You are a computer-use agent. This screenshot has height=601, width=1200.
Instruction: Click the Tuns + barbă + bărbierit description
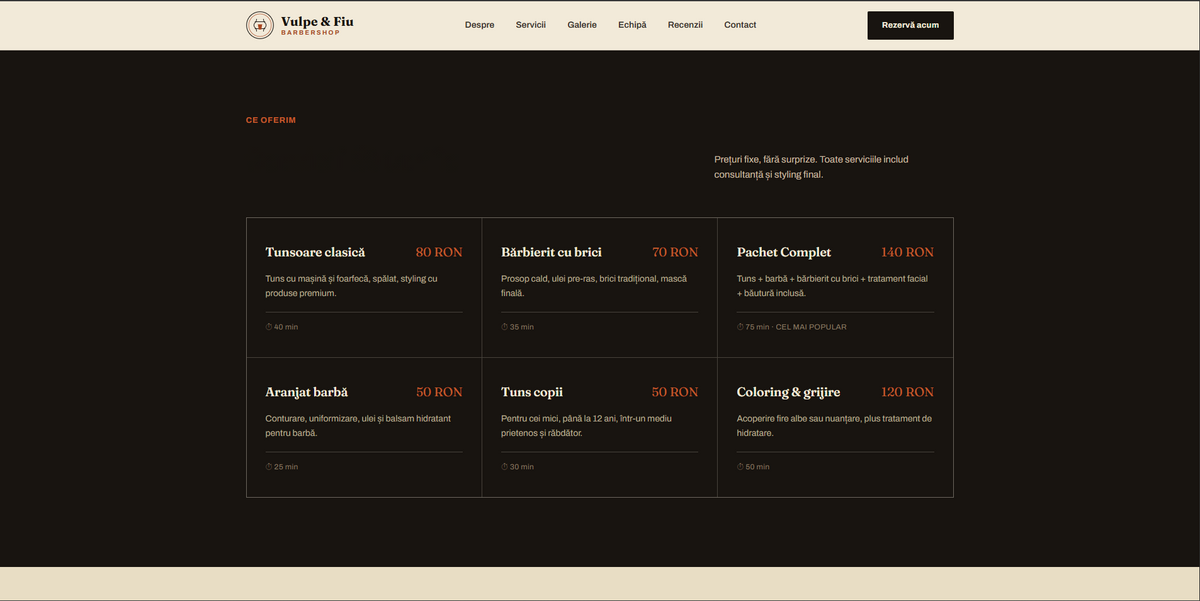point(832,286)
